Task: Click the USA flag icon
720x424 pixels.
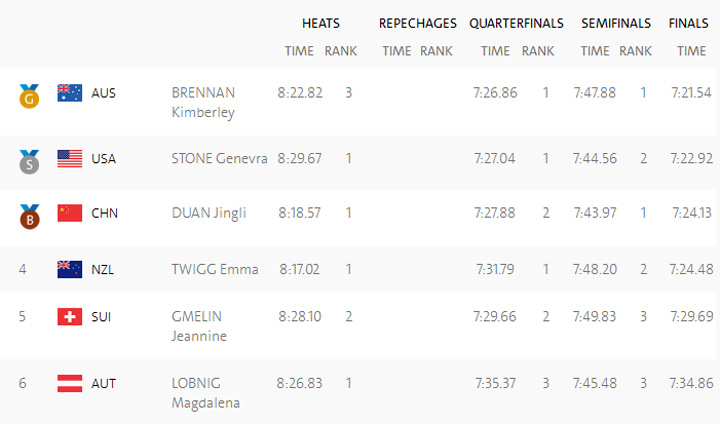Action: tap(69, 158)
